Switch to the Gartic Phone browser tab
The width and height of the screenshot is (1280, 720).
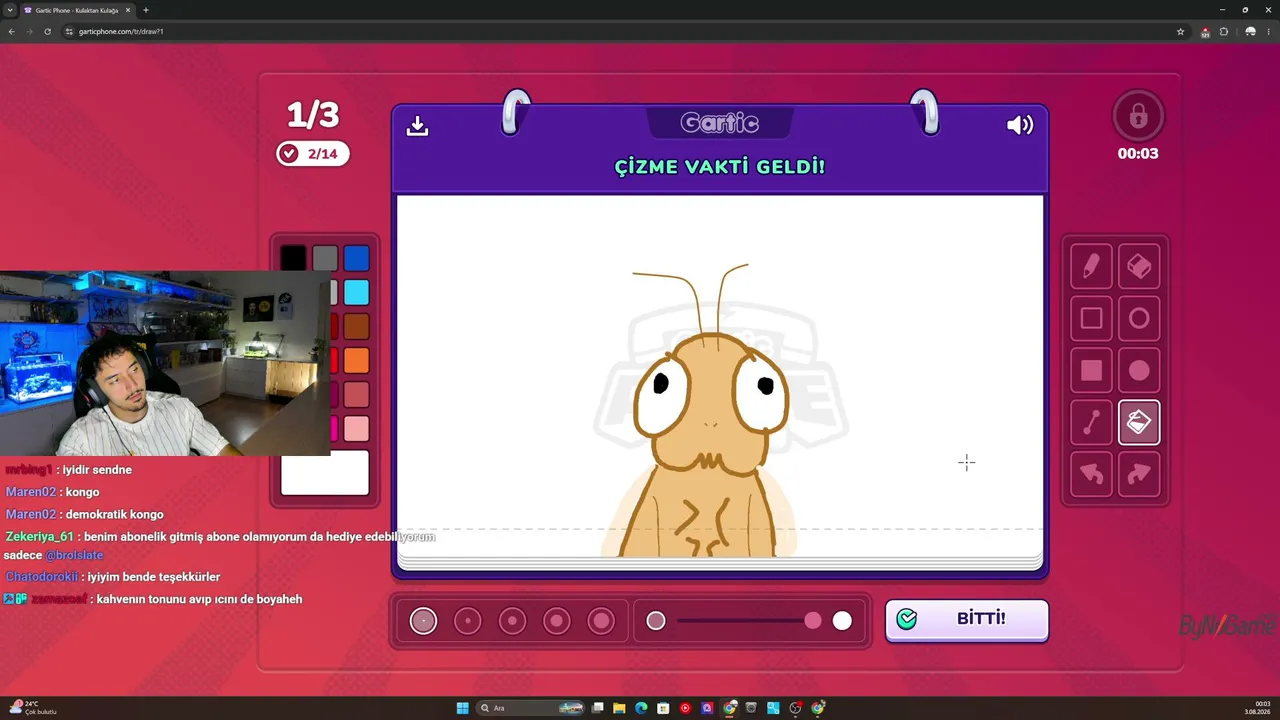78,10
